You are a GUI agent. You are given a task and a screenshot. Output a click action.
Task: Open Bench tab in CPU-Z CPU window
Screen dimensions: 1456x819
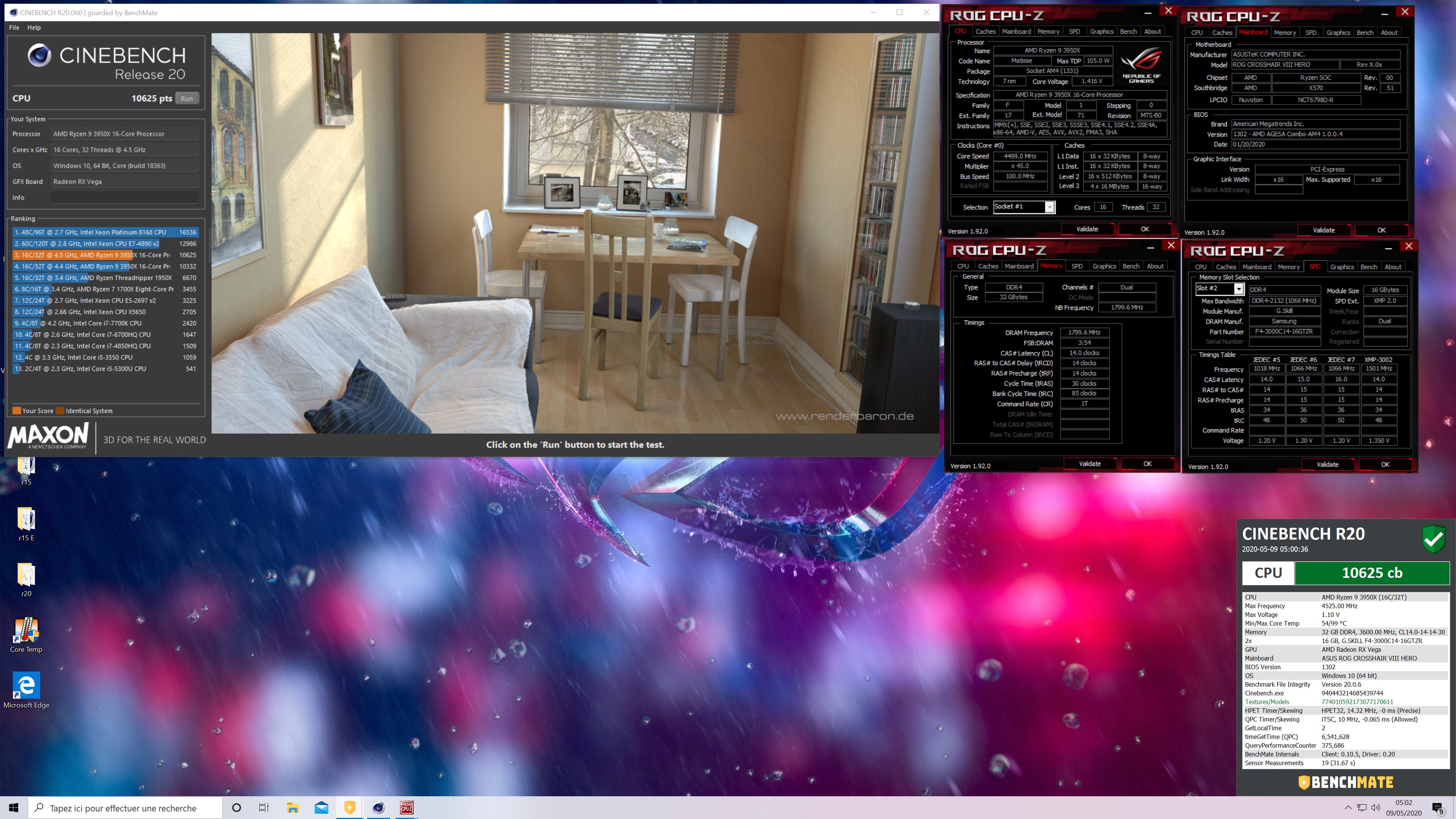point(1128,31)
